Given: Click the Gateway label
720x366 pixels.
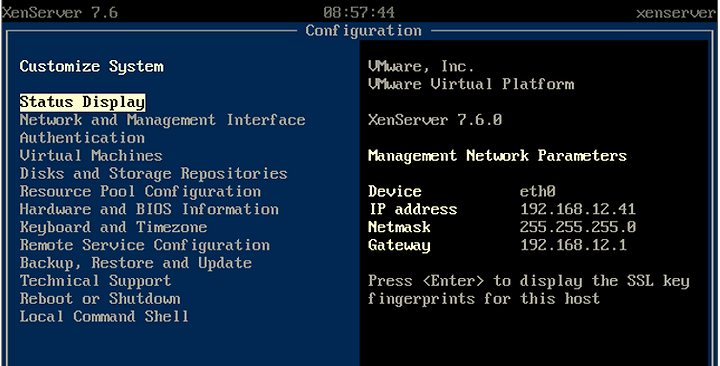Looking at the screenshot, I should (399, 245).
